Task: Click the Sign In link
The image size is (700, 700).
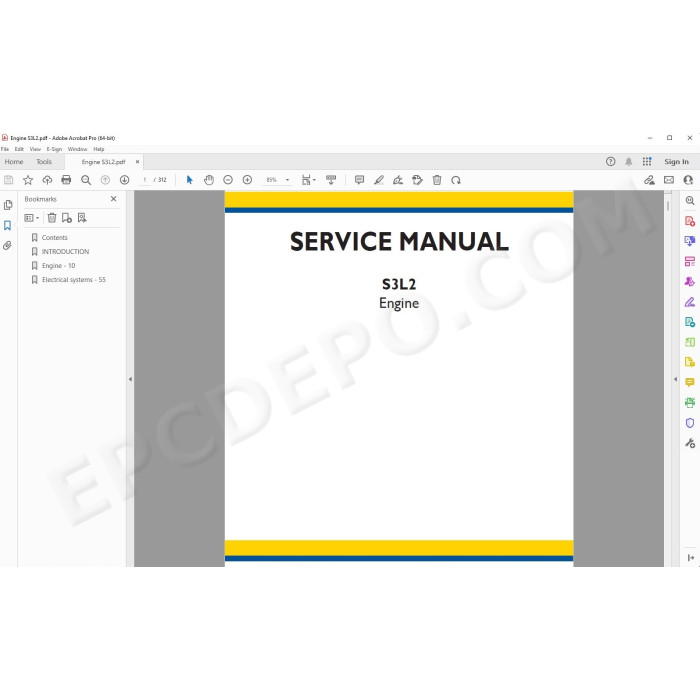Action: pyautogui.click(x=676, y=162)
